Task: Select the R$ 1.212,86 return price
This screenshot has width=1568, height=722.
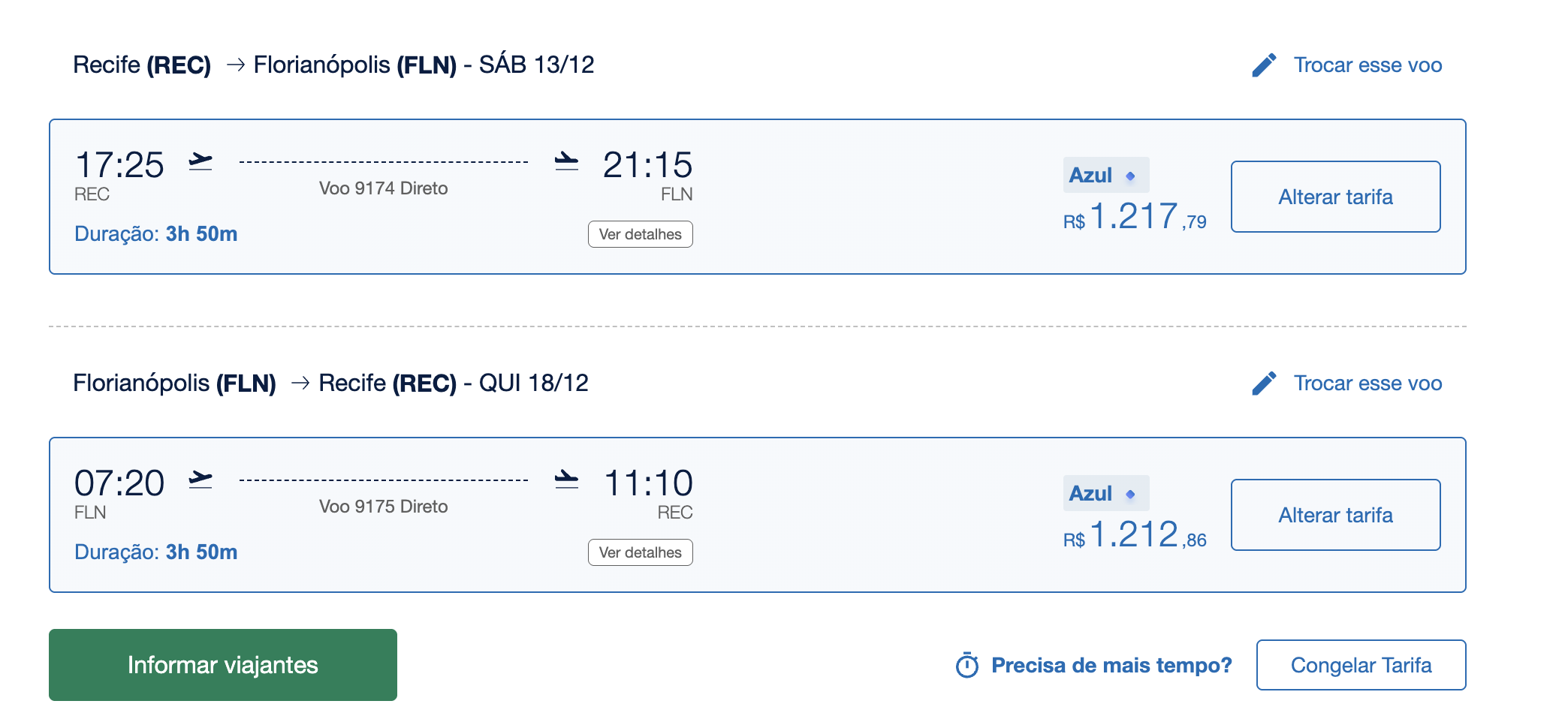Action: coord(1134,536)
